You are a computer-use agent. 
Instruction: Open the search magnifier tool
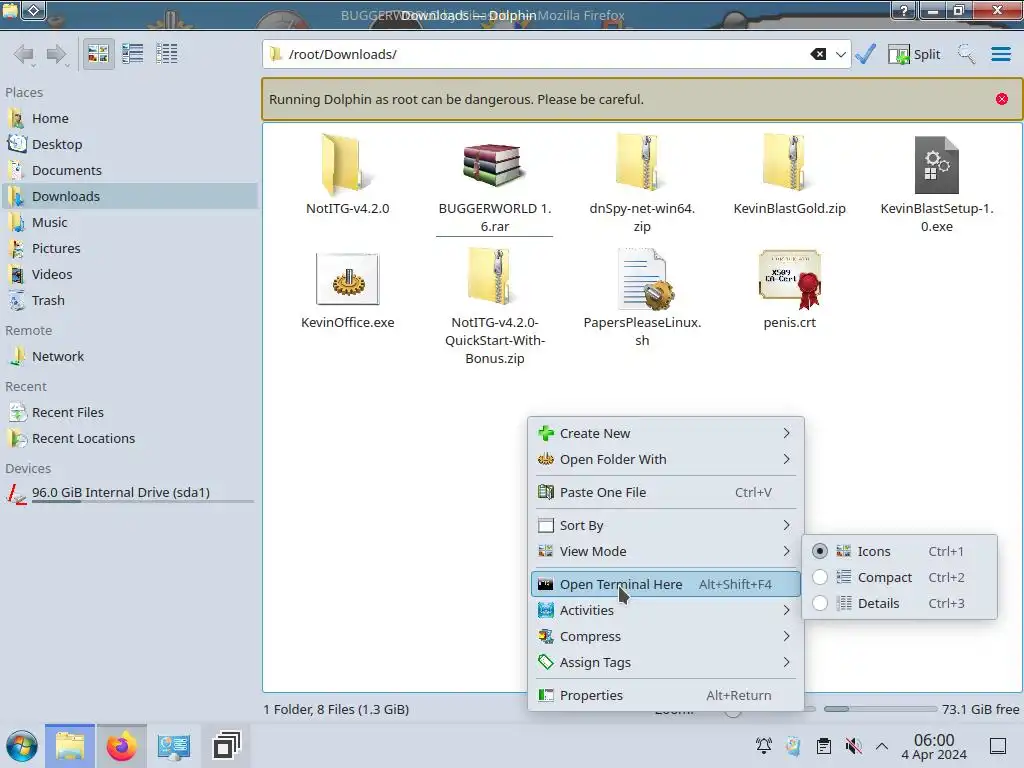click(967, 54)
